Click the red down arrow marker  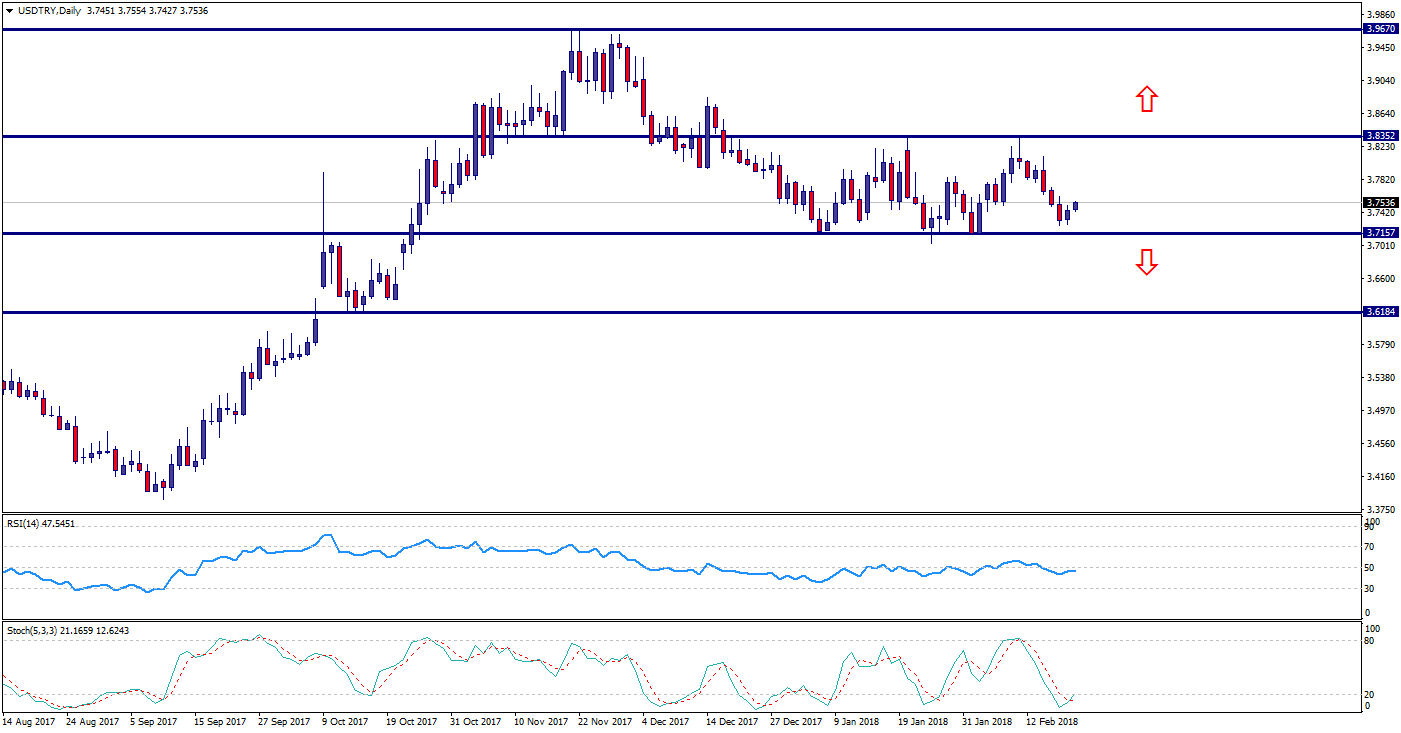[x=1146, y=262]
